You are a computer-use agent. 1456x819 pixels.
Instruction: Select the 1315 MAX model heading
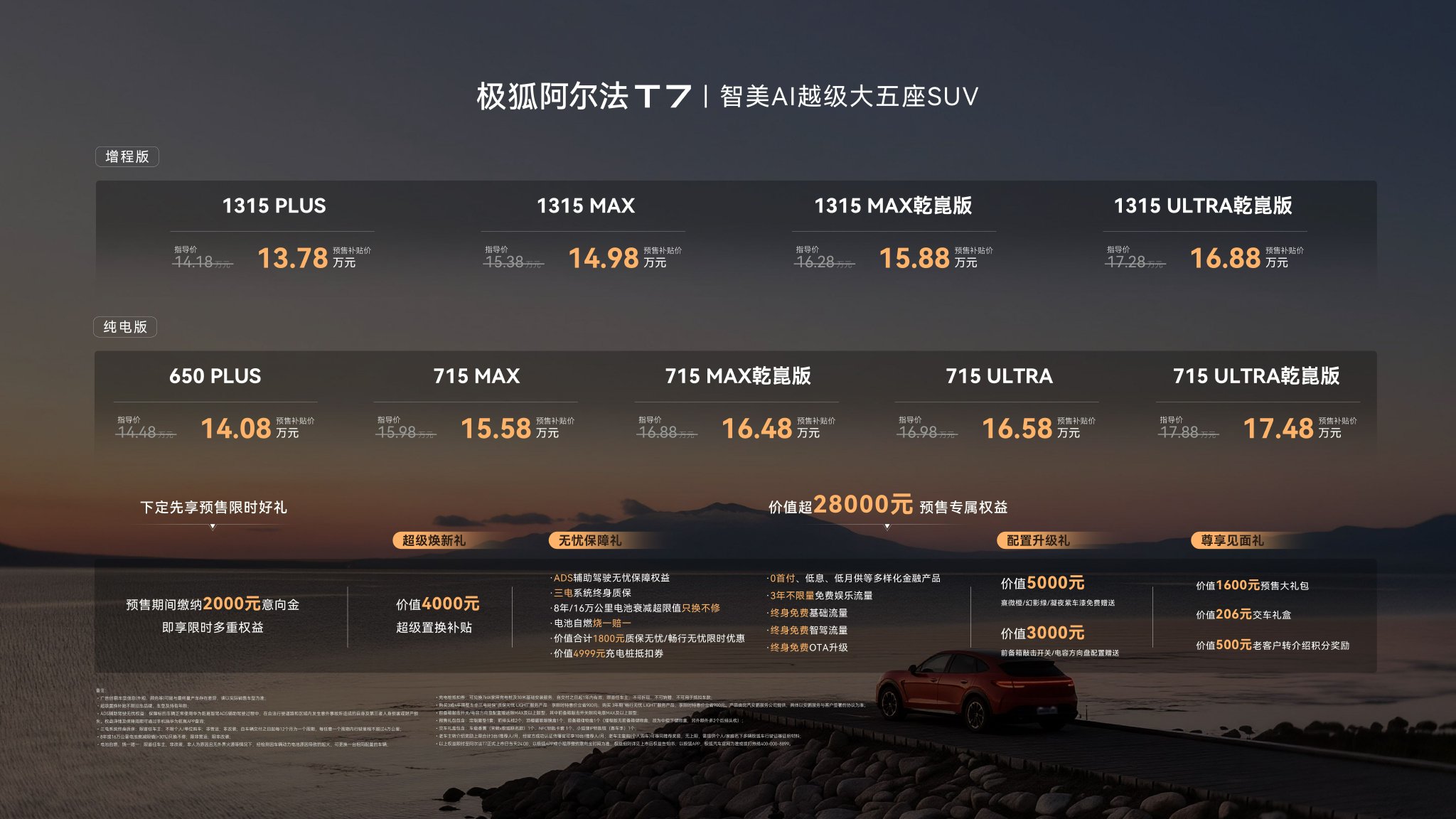pyautogui.click(x=586, y=205)
